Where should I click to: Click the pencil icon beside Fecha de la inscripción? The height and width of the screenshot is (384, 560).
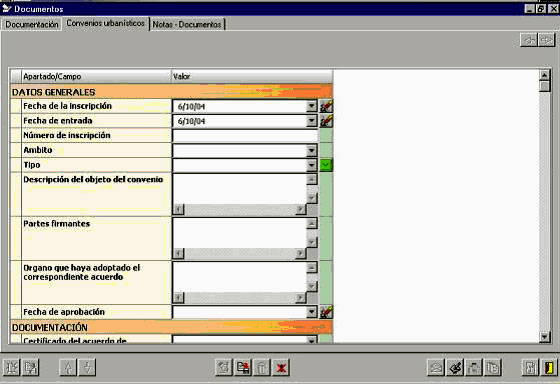pos(326,106)
